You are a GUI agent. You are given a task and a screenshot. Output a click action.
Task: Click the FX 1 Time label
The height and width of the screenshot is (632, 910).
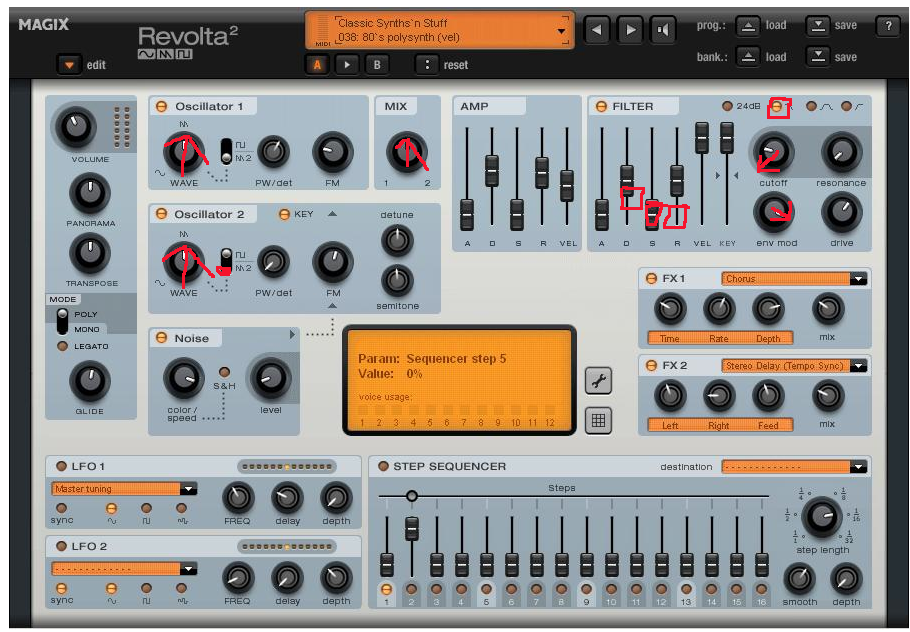point(669,338)
